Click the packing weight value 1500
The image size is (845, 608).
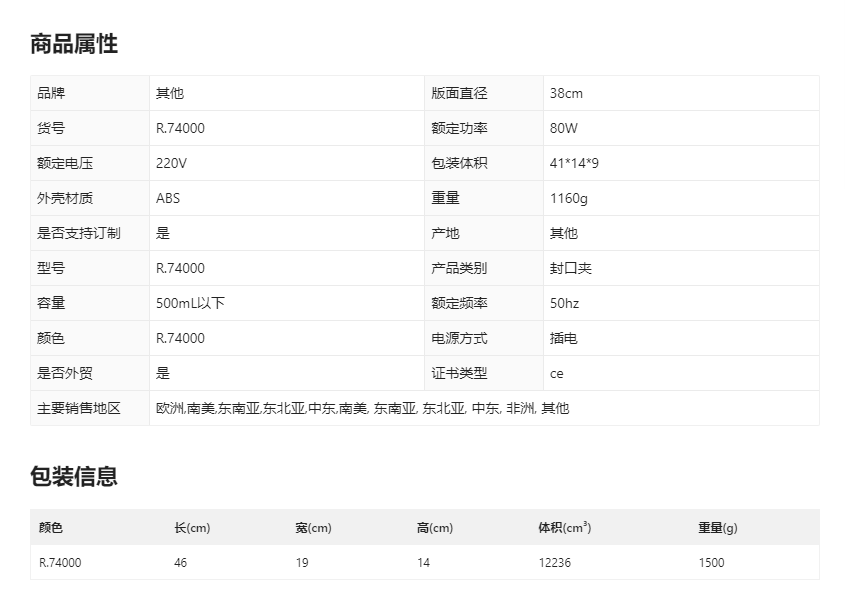pyautogui.click(x=711, y=562)
